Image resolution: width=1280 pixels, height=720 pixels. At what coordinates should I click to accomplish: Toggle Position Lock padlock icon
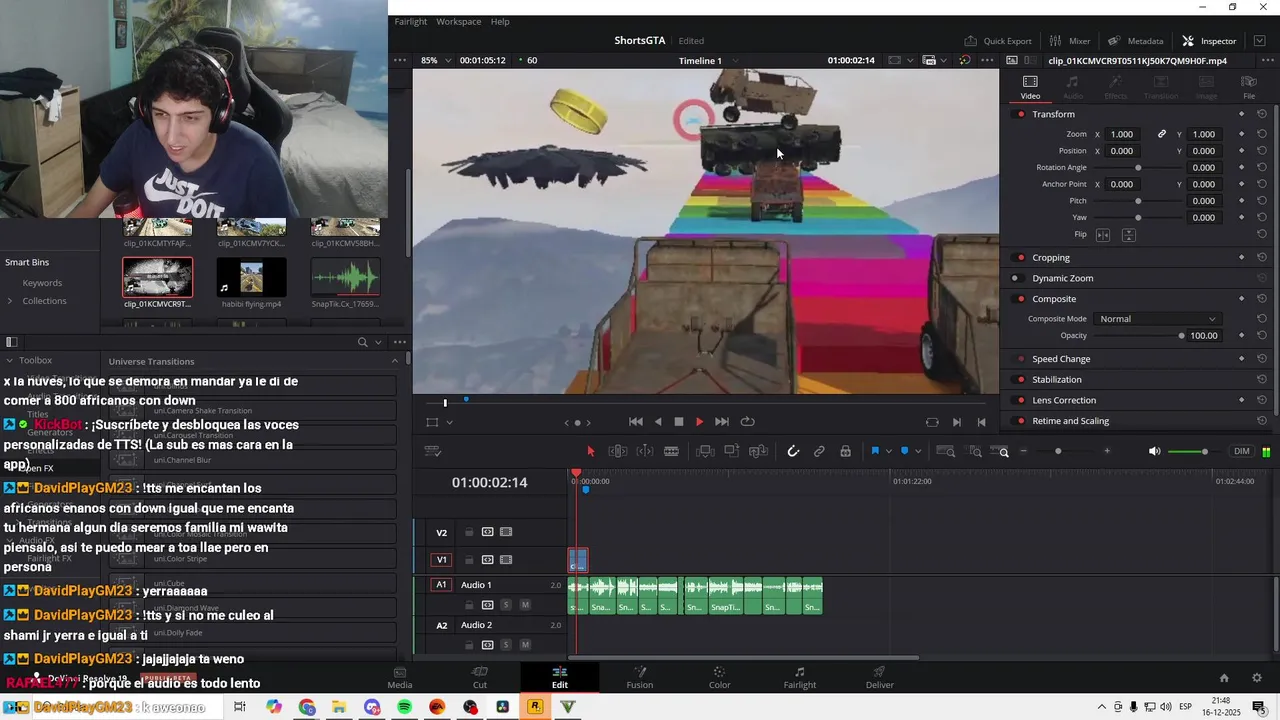pyautogui.click(x=845, y=451)
